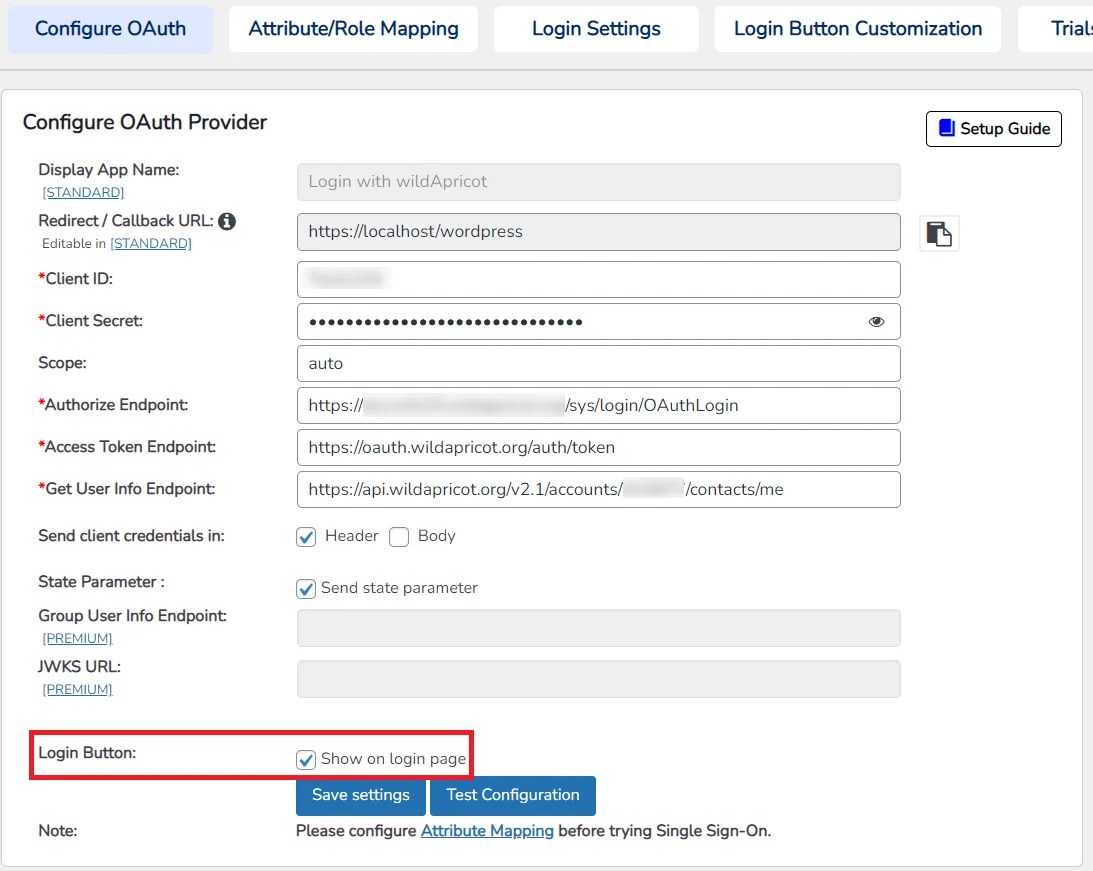The height and width of the screenshot is (871, 1093).
Task: Open the Login Settings tab
Action: point(595,28)
